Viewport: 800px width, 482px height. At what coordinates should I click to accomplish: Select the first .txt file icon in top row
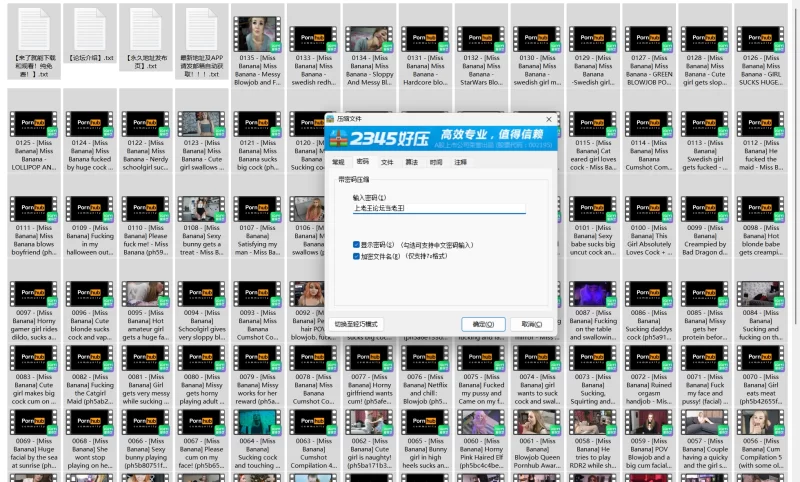pos(34,29)
